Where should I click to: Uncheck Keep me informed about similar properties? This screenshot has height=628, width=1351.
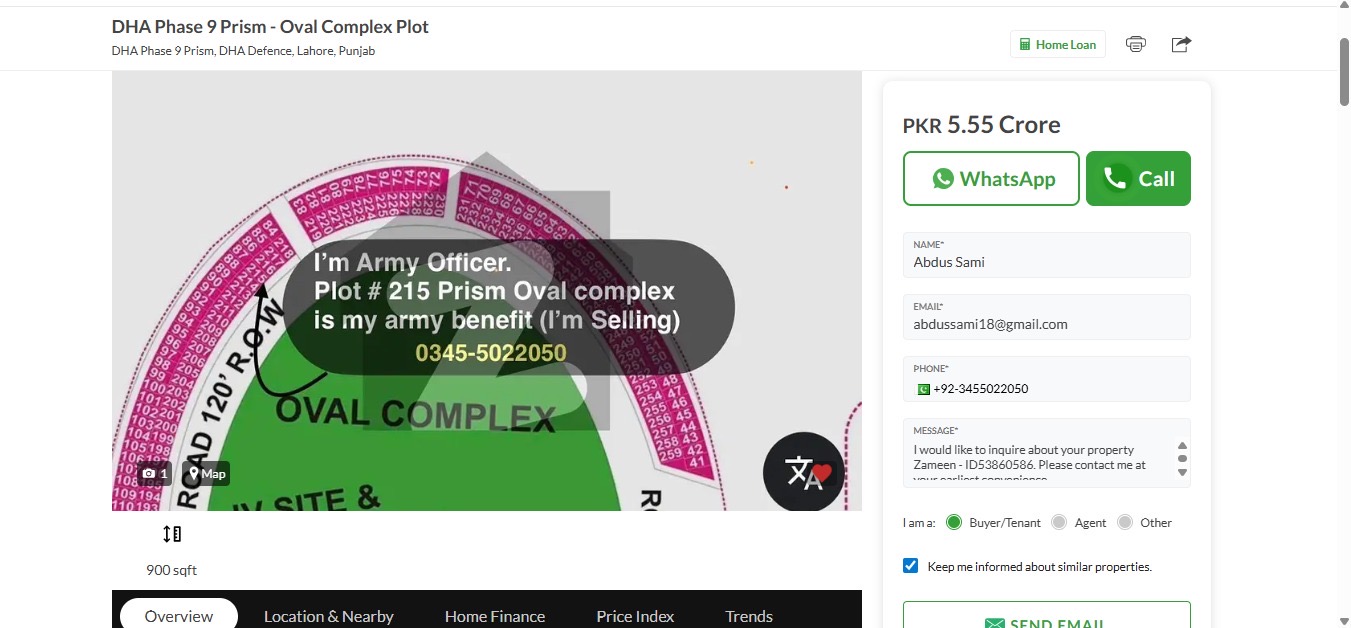click(911, 566)
